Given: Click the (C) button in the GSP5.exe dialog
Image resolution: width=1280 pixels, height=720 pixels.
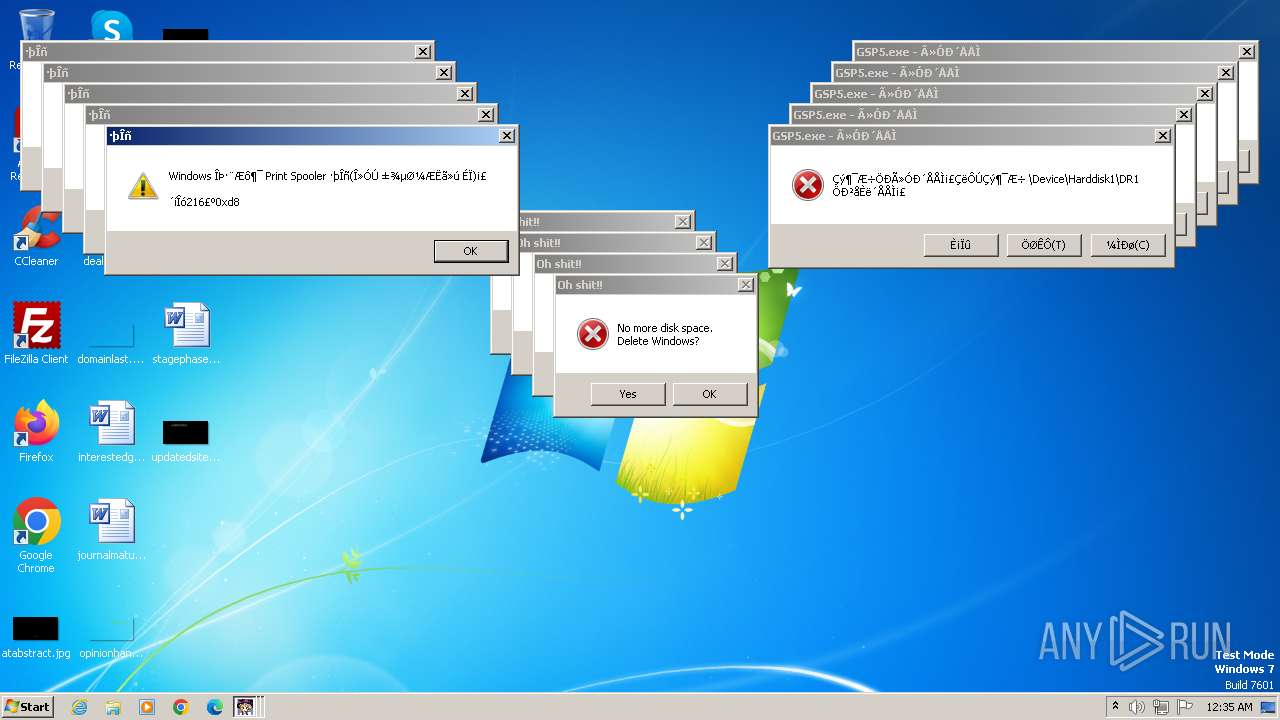Looking at the screenshot, I should pos(1127,245).
